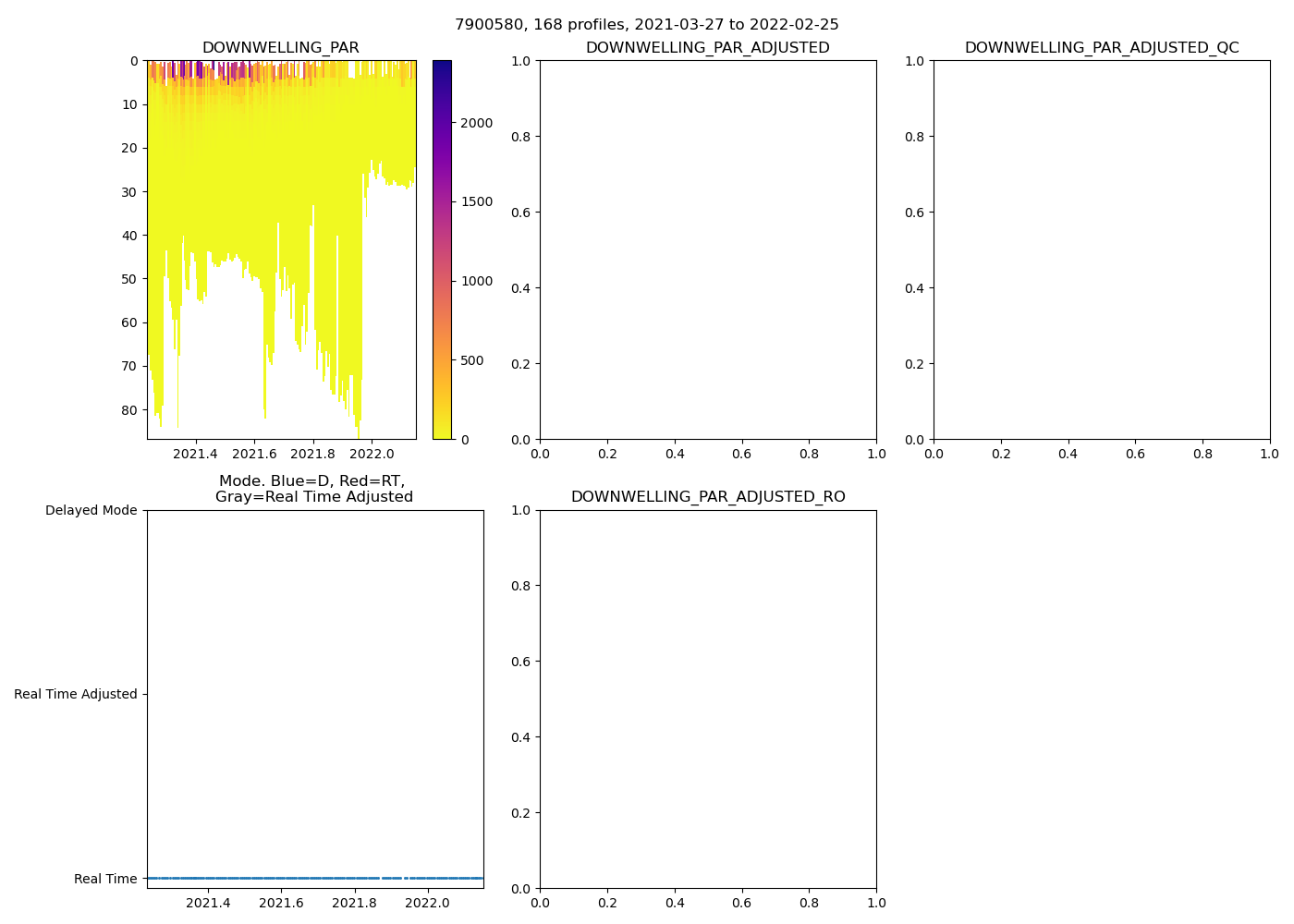Click the empty DOWNWELLING_PAR_ADJUSTED plot area
Image resolution: width=1294 pixels, height=924 pixels.
pyautogui.click(x=707, y=249)
